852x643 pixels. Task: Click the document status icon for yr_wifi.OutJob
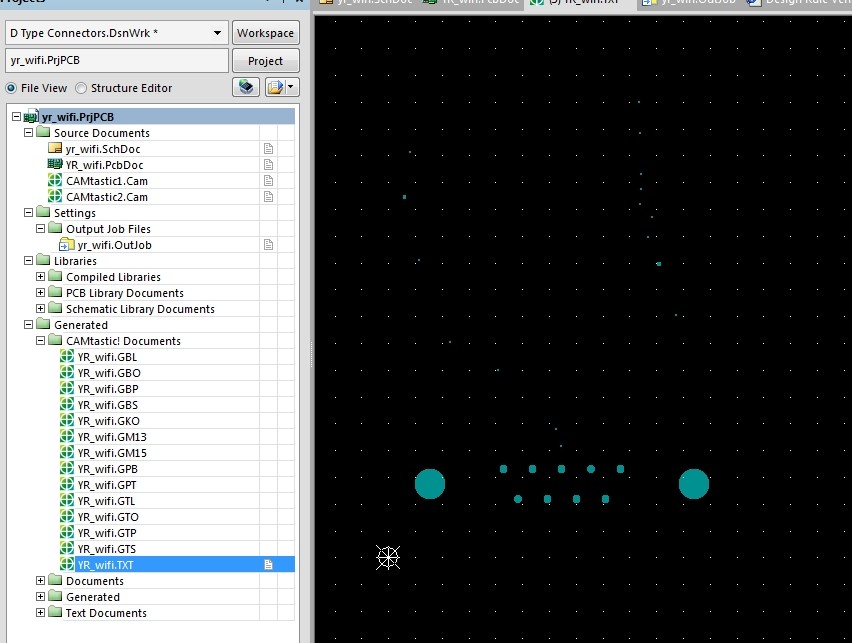pos(268,245)
